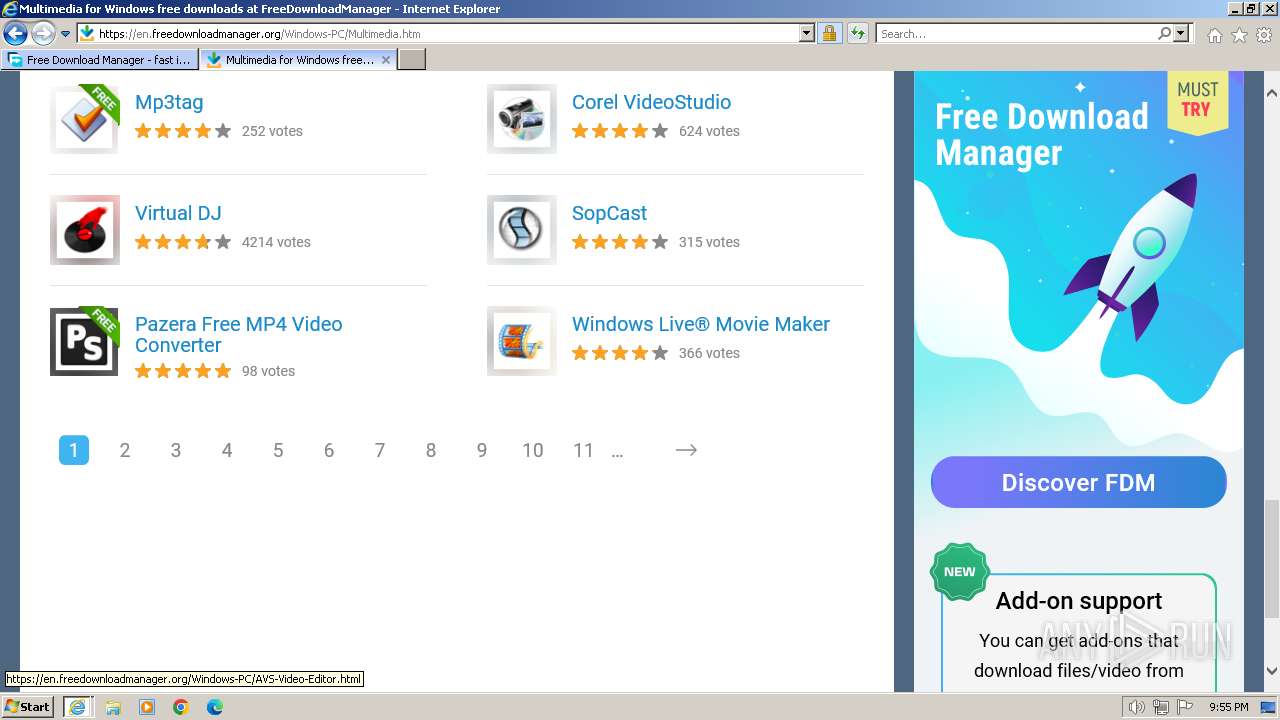Viewport: 1280px width, 720px height.
Task: Launch Microsoft Edge from the taskbar
Action: pos(215,707)
